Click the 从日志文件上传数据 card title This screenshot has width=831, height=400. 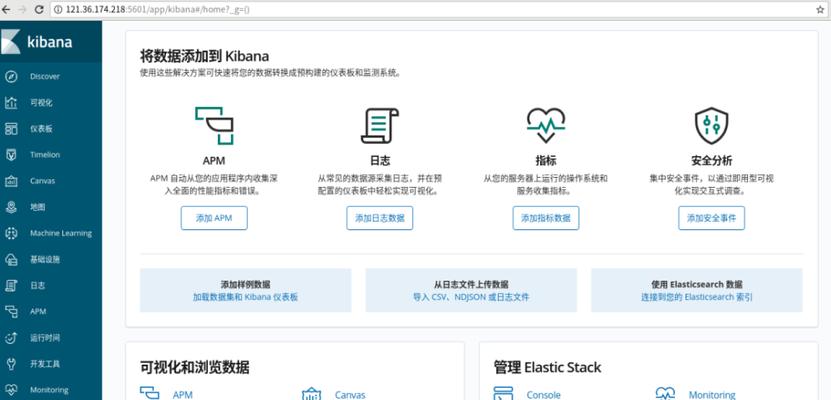pyautogui.click(x=471, y=285)
